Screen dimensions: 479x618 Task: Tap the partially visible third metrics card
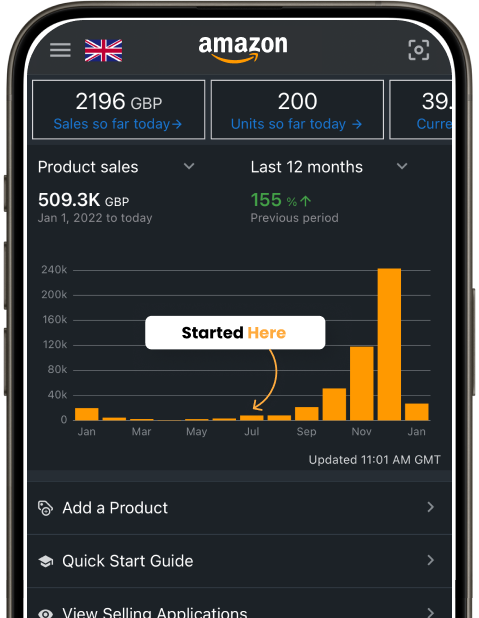421,110
